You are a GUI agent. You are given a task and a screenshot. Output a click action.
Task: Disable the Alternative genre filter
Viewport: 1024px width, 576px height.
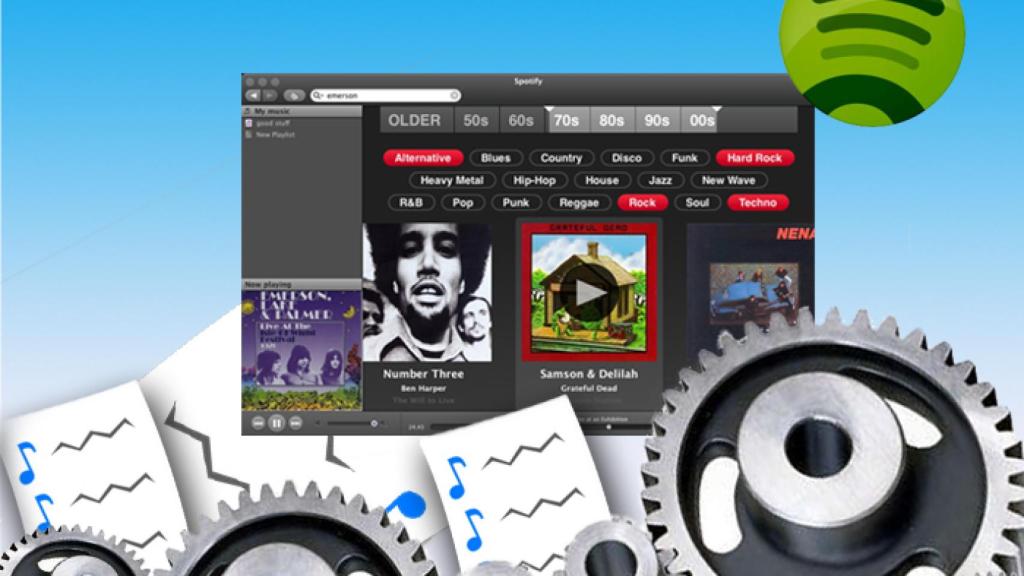tap(423, 158)
